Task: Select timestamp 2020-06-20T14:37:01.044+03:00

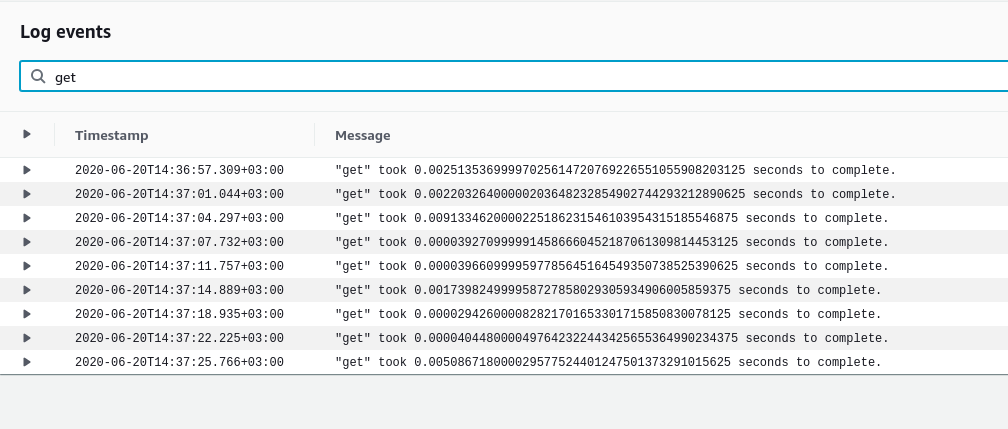Action: pos(179,194)
